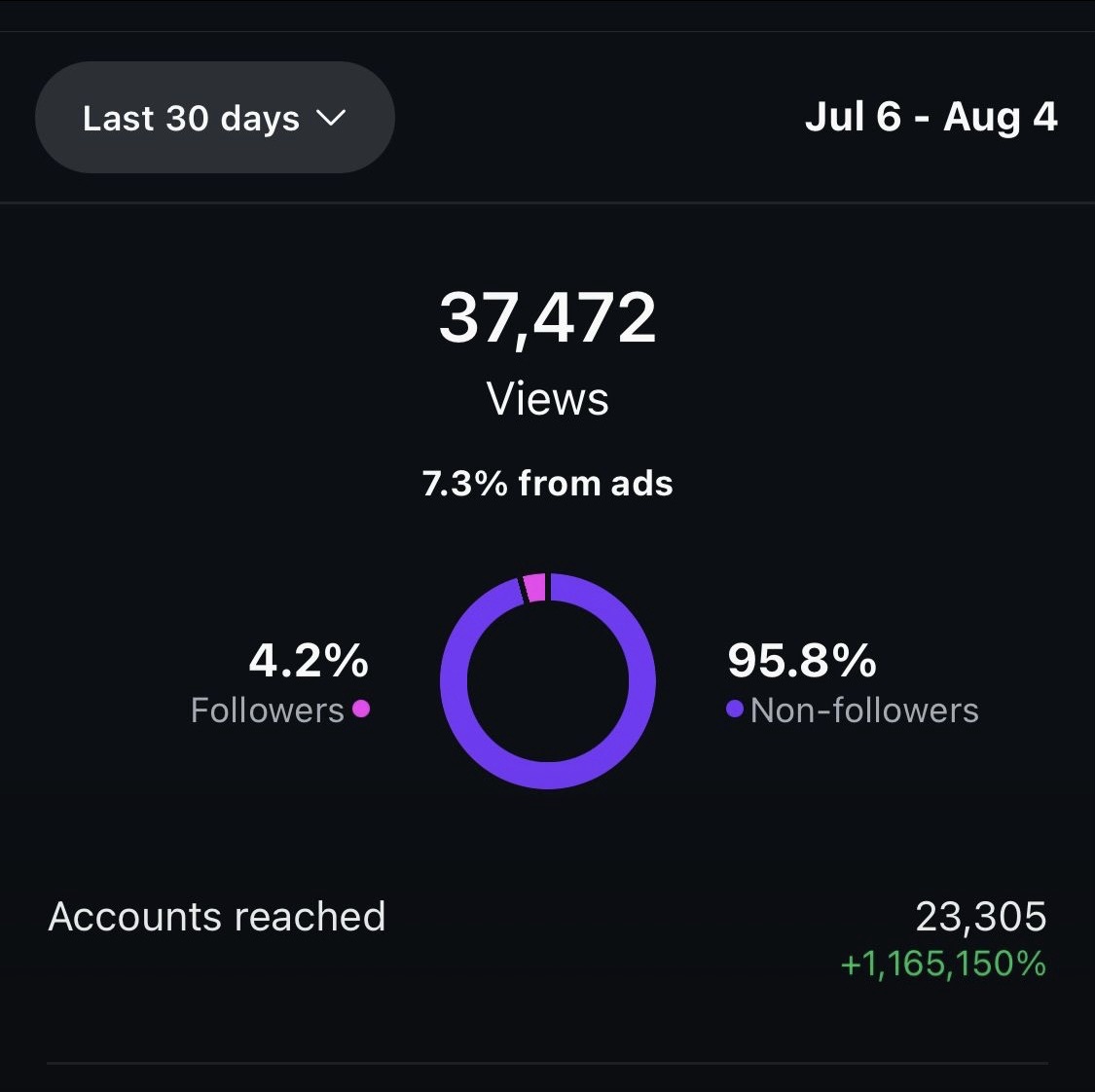Open the Last 30 days filter
Image resolution: width=1095 pixels, height=1092 pixels.
pyautogui.click(x=191, y=119)
